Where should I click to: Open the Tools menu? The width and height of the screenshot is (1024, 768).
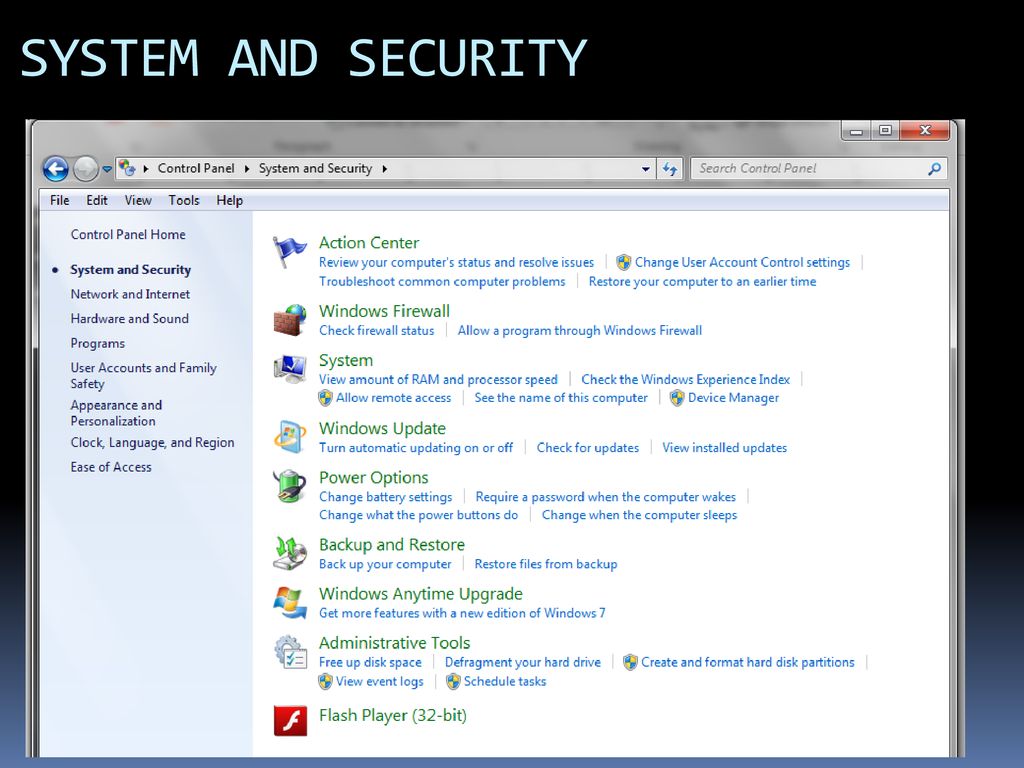point(184,200)
